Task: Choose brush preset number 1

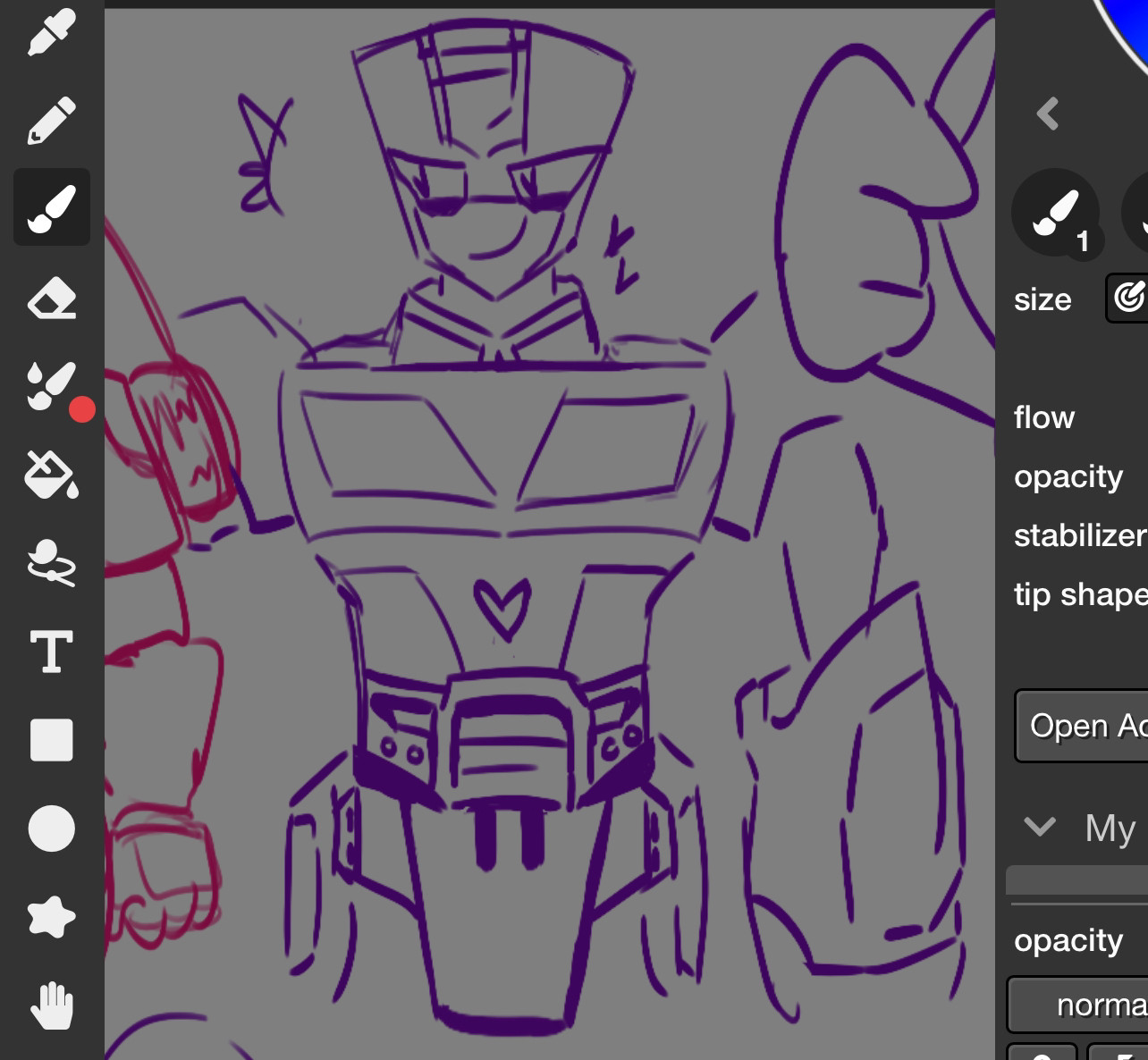Action: (x=1056, y=213)
